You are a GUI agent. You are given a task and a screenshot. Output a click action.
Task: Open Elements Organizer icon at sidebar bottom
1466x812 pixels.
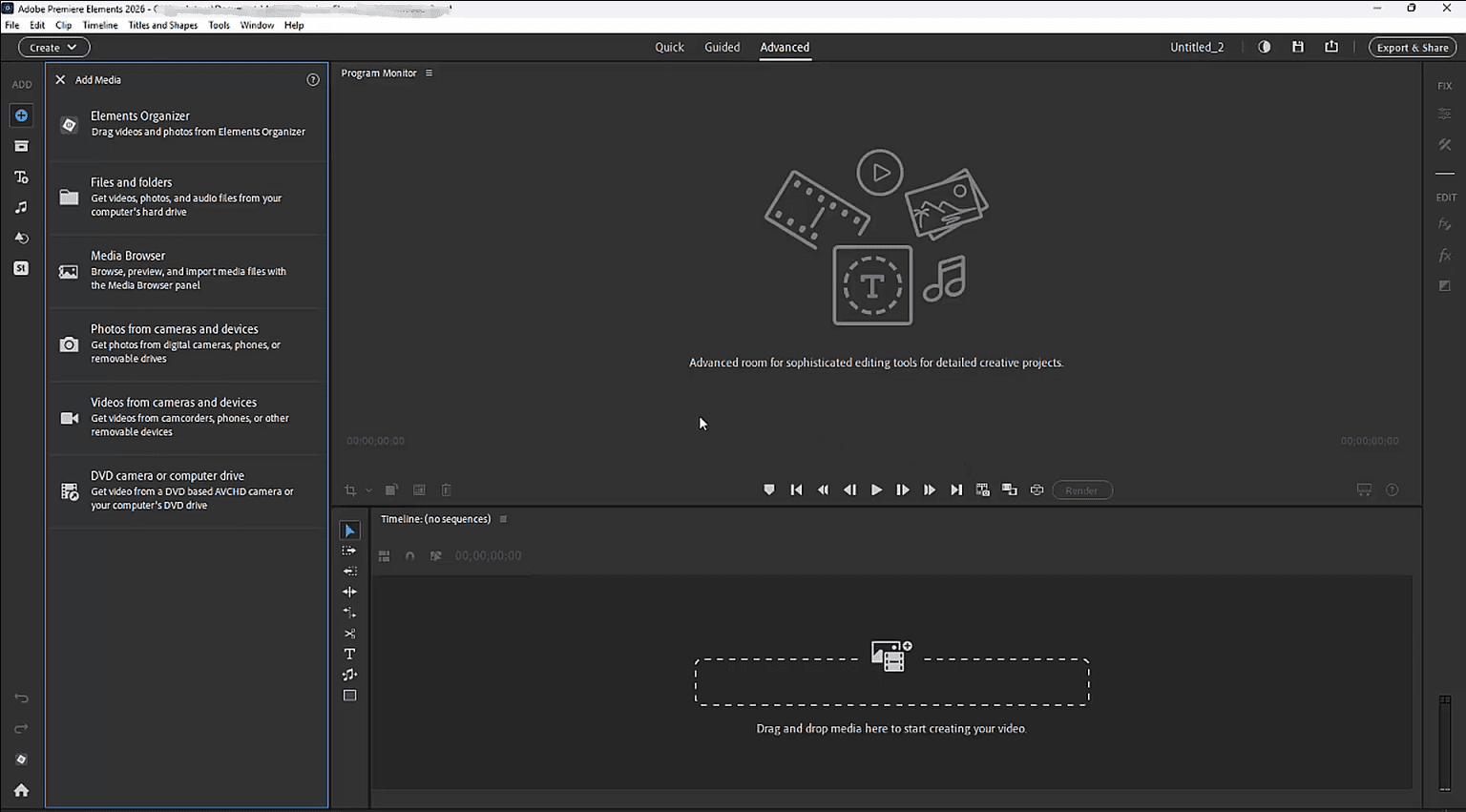pos(21,760)
